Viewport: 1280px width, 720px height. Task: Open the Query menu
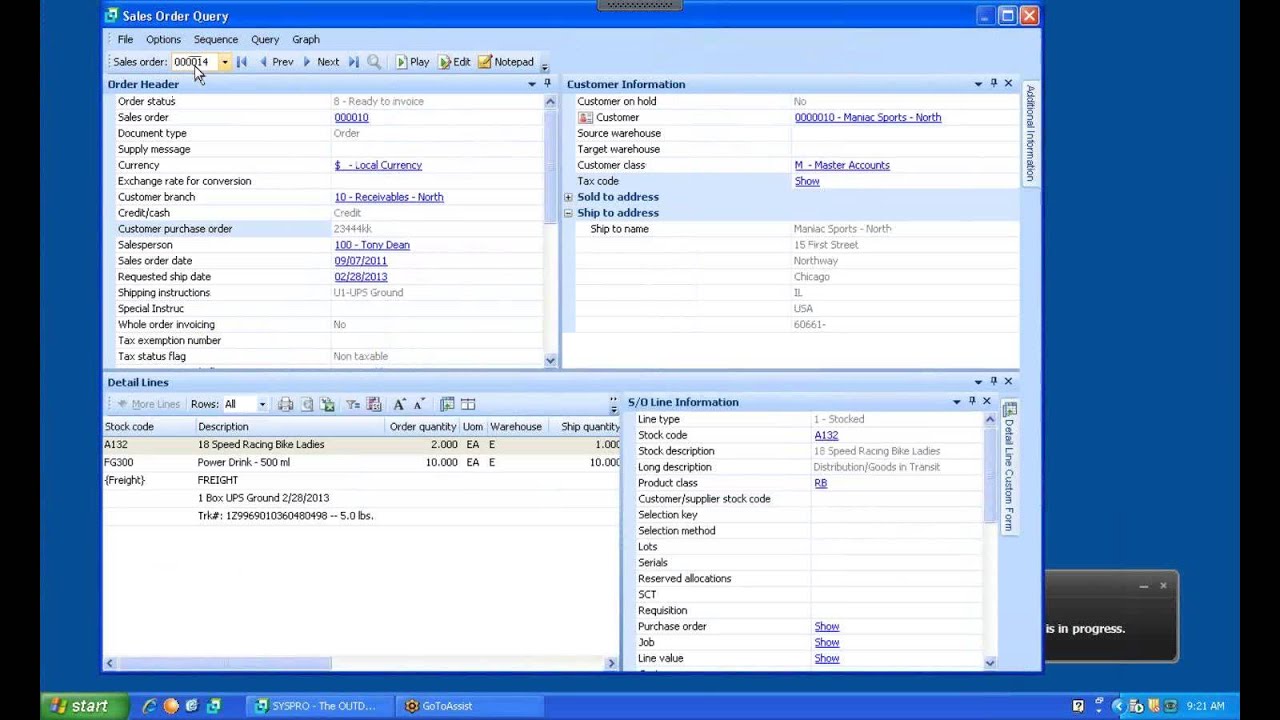265,40
